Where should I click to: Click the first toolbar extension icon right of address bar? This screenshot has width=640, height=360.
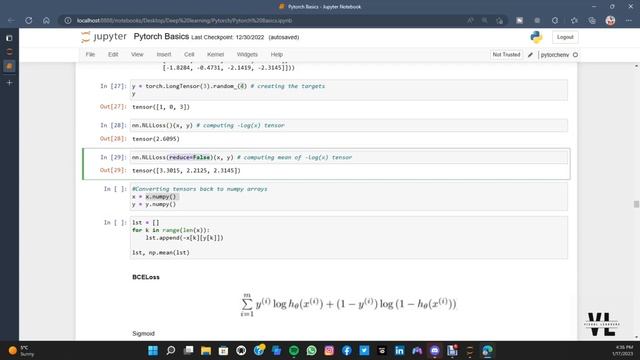pyautogui.click(x=519, y=20)
